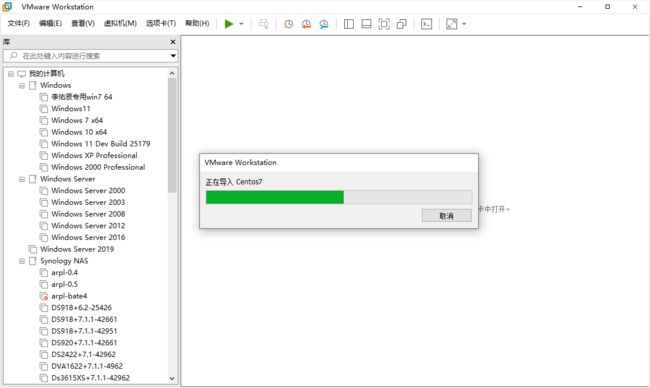Collapse the Windows folder node
This screenshot has width=650, height=388.
click(x=22, y=85)
